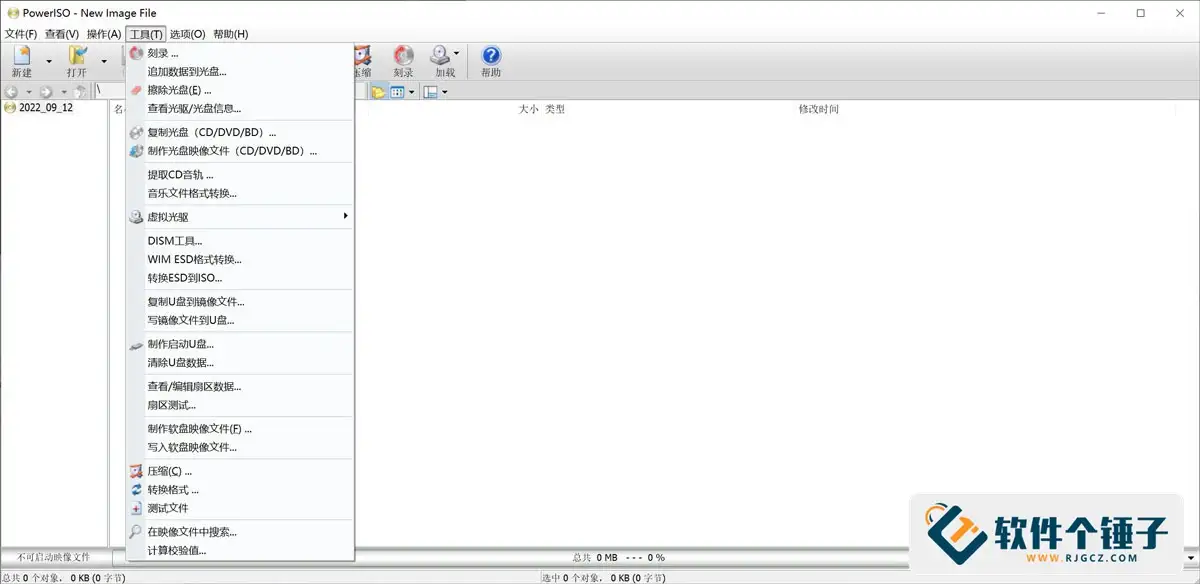The image size is (1200, 584).
Task: Open the Forward history dropdown arrow
Action: (x=63, y=92)
